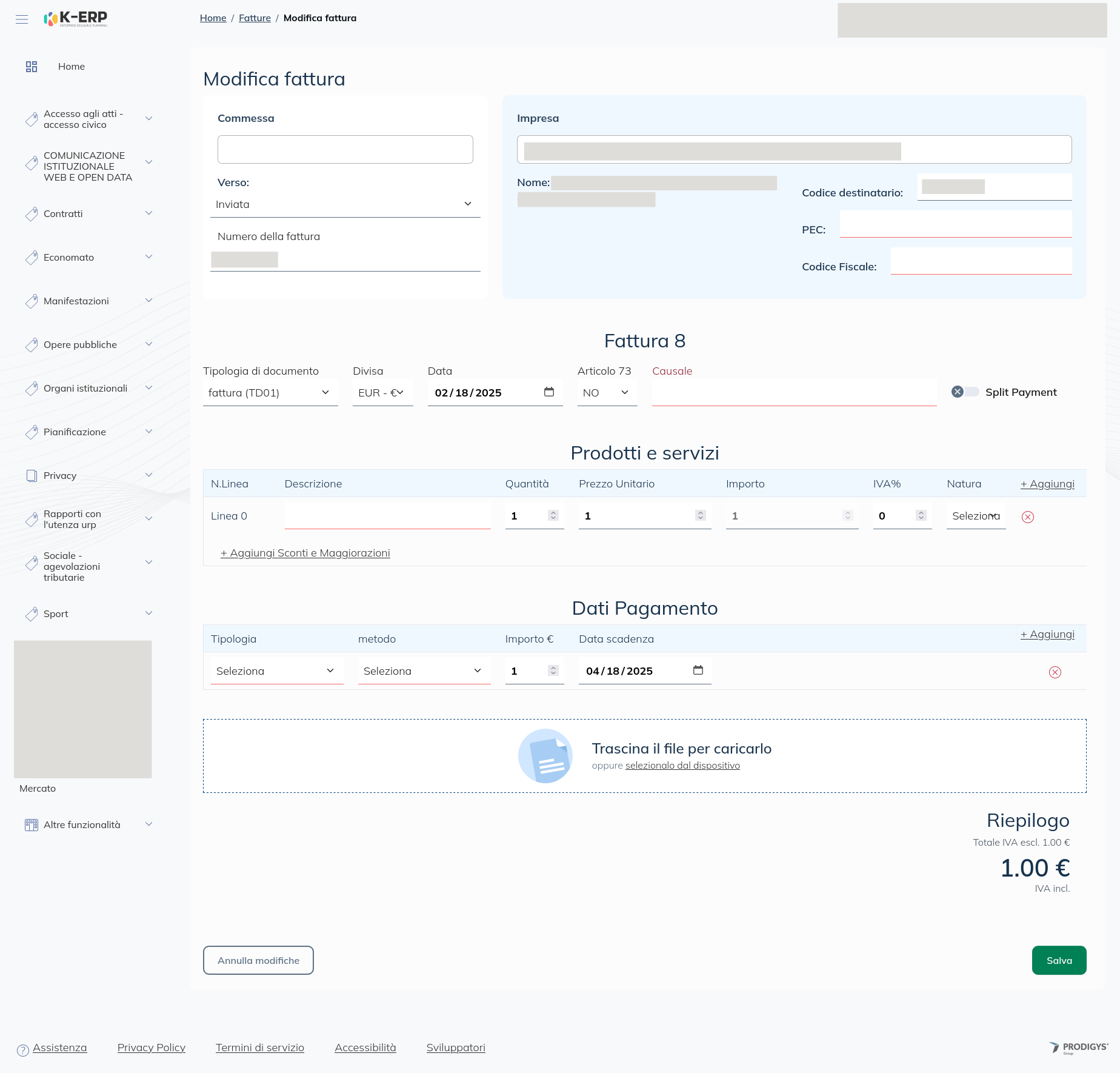This screenshot has width=1120, height=1073.
Task: Remove Linea 0 with red delete icon
Action: pos(1028,517)
